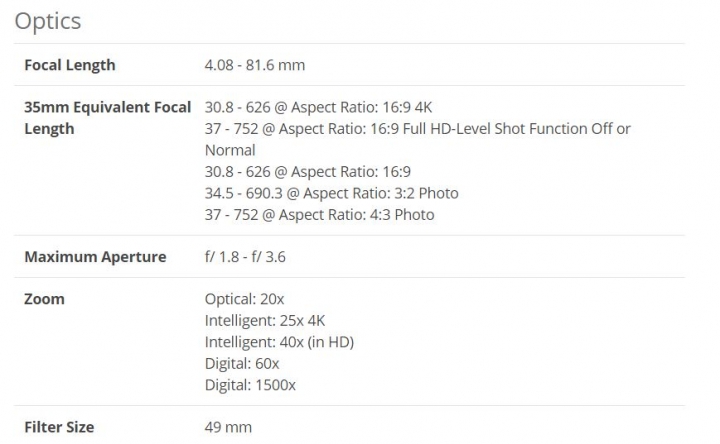The width and height of the screenshot is (720, 444).
Task: Click the Optics section heading
Action: [x=48, y=21]
